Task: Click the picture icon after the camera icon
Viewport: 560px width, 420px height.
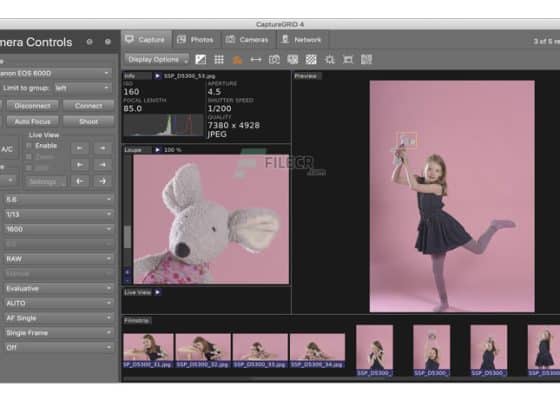Action: click(x=293, y=60)
